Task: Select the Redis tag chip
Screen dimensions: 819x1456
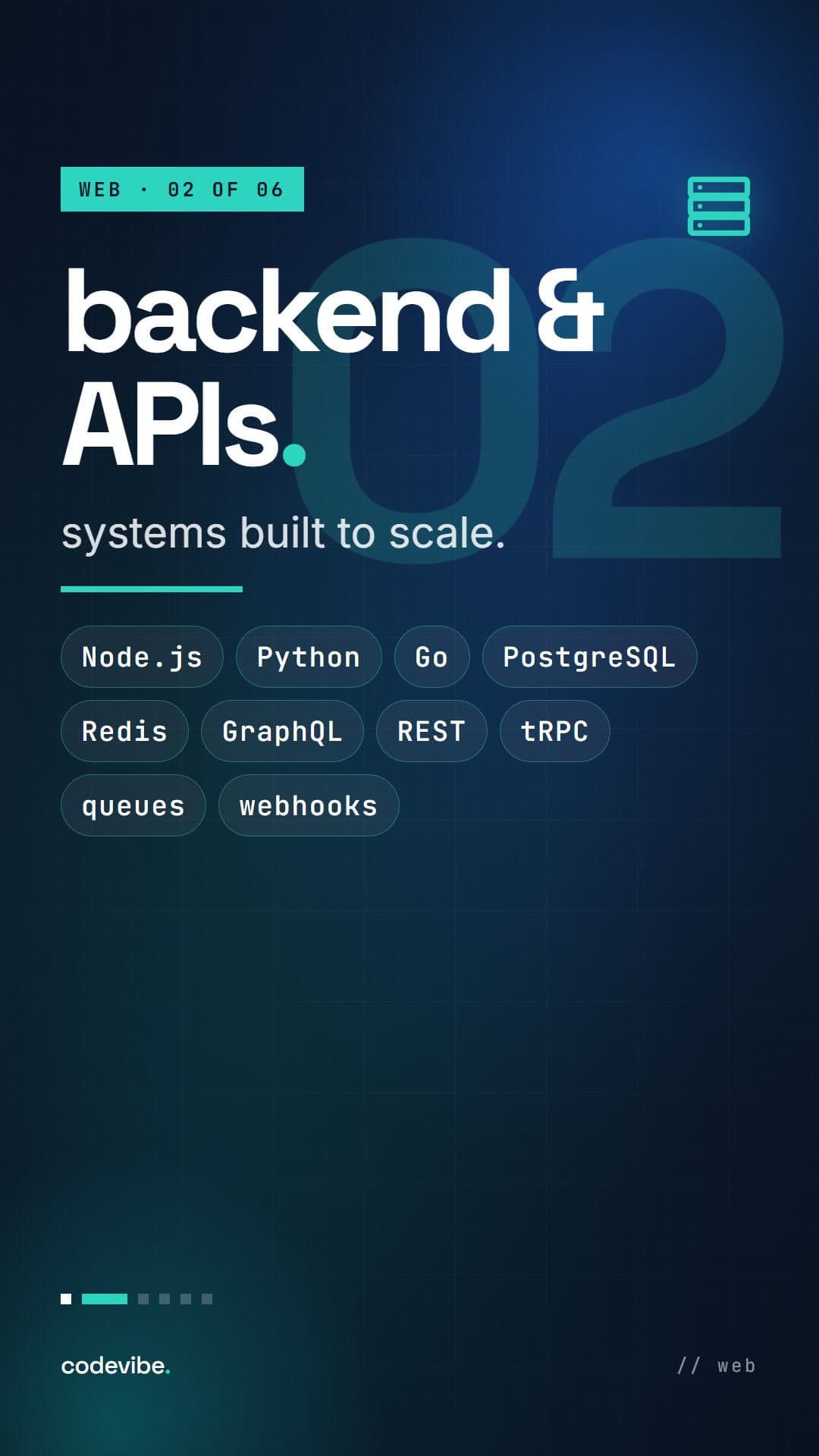Action: pos(124,731)
